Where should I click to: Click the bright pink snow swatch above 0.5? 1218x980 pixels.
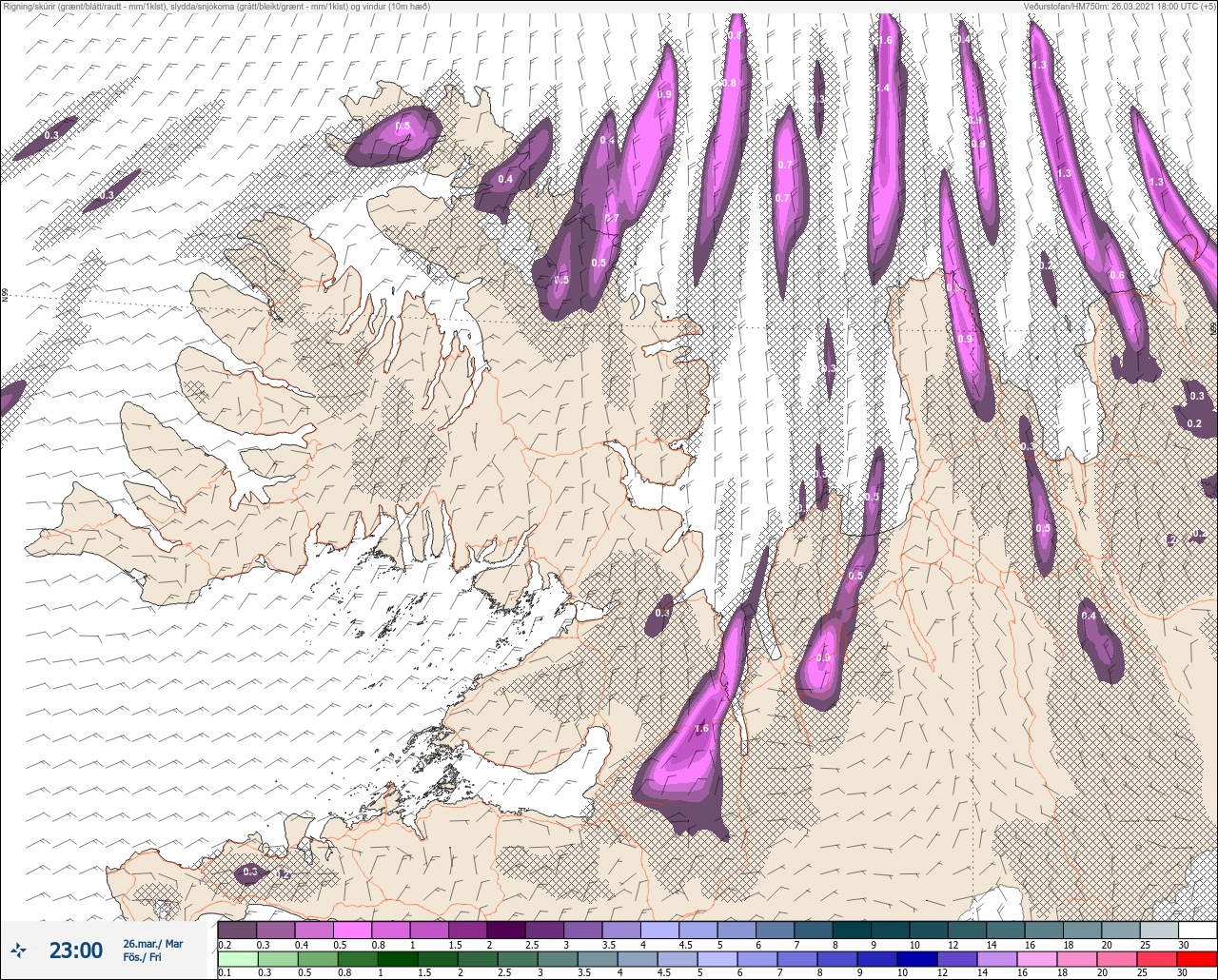coord(352,930)
